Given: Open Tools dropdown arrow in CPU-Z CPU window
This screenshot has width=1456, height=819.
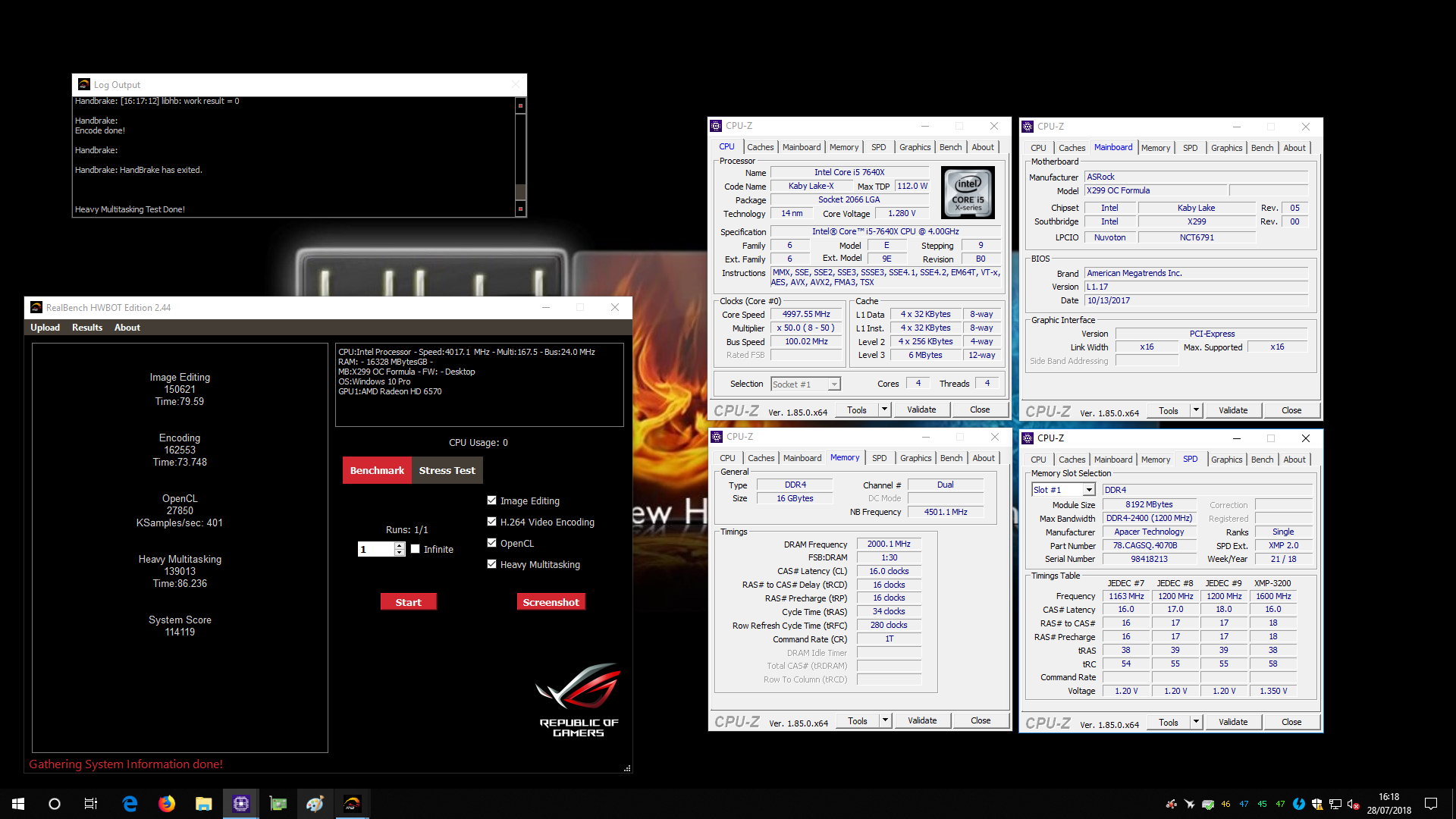Looking at the screenshot, I should (883, 409).
